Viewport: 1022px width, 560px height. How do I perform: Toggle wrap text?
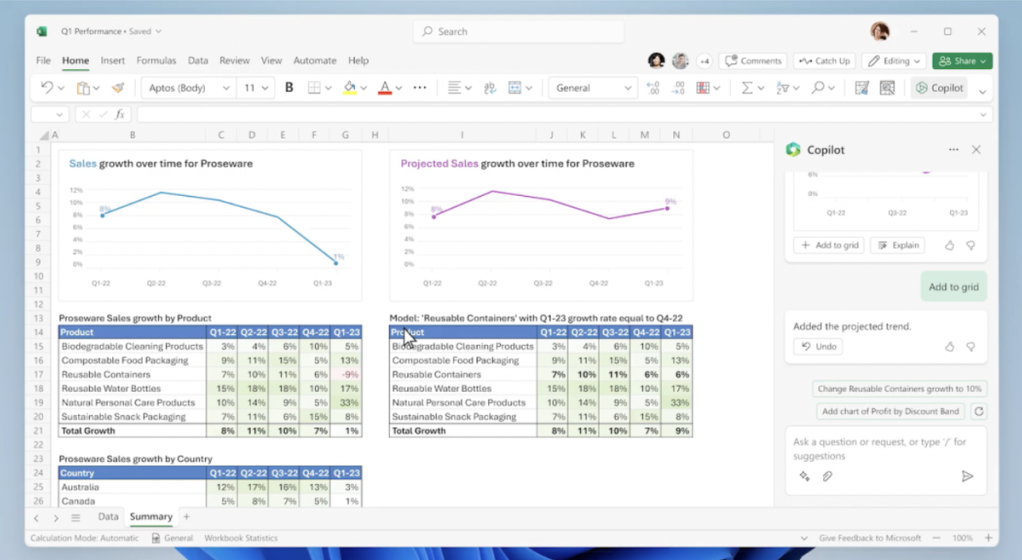point(489,87)
